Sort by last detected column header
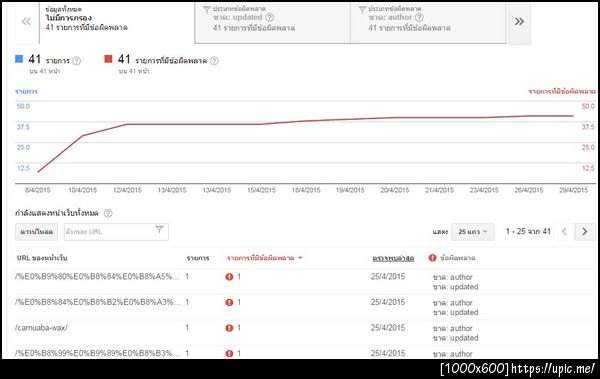 point(393,258)
